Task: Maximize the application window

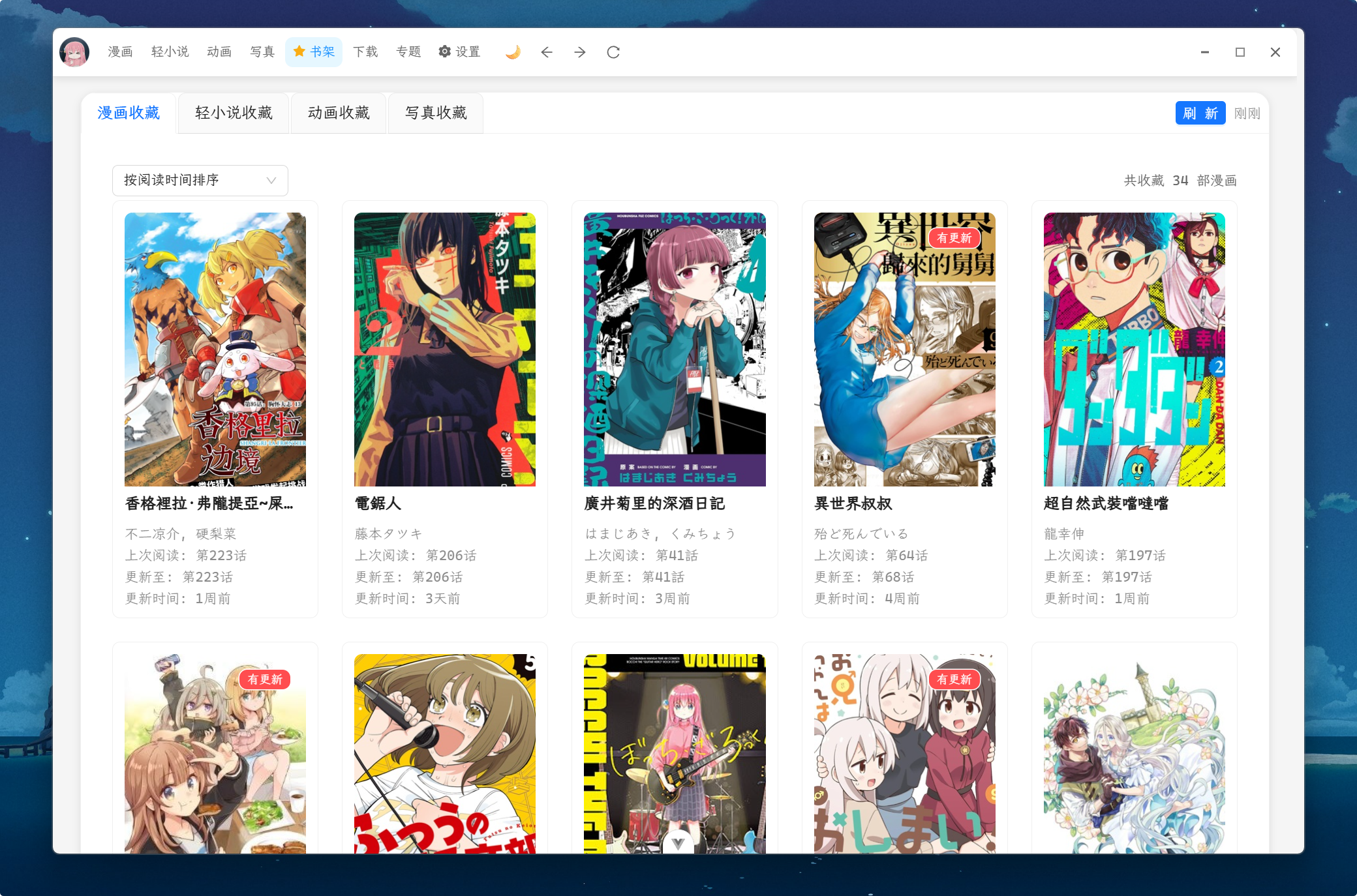Action: click(1240, 52)
